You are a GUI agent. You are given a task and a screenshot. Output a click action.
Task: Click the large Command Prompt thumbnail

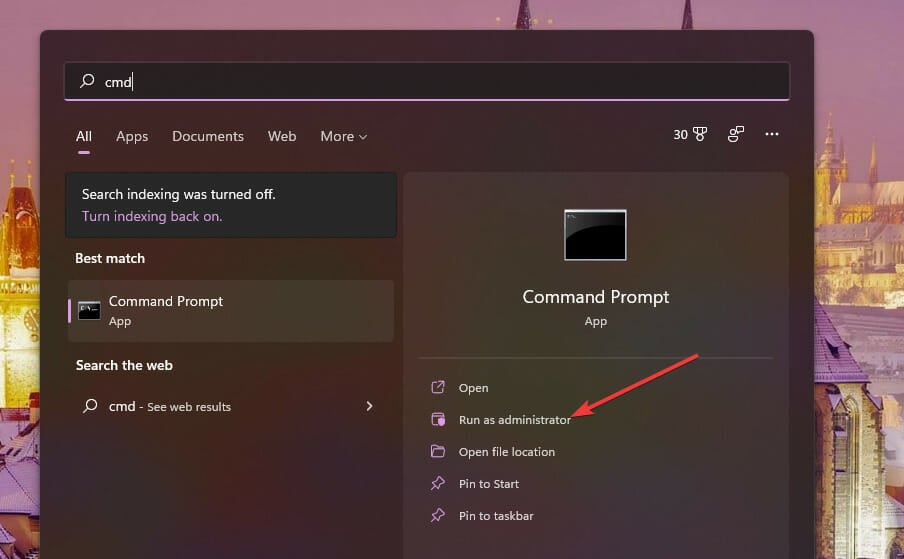pos(596,235)
